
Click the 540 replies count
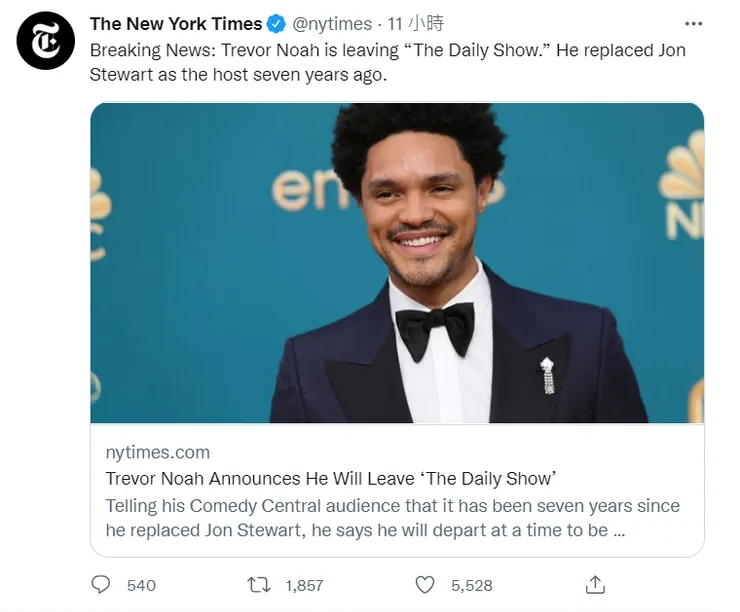tap(141, 585)
